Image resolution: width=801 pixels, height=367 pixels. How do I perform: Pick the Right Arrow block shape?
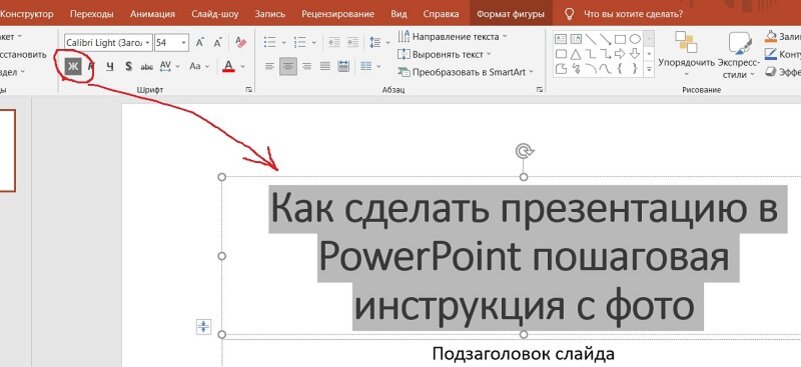pos(620,54)
